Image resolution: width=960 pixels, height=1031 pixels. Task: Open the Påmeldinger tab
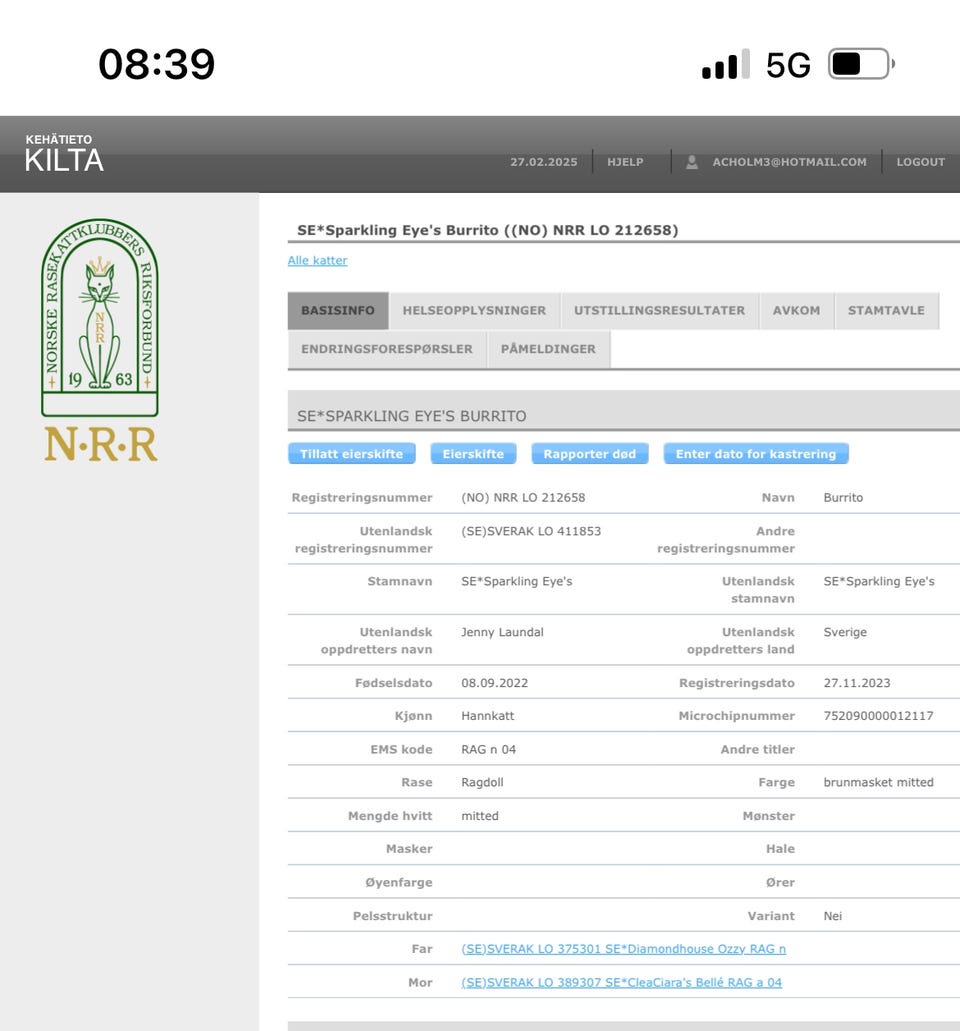tap(548, 349)
